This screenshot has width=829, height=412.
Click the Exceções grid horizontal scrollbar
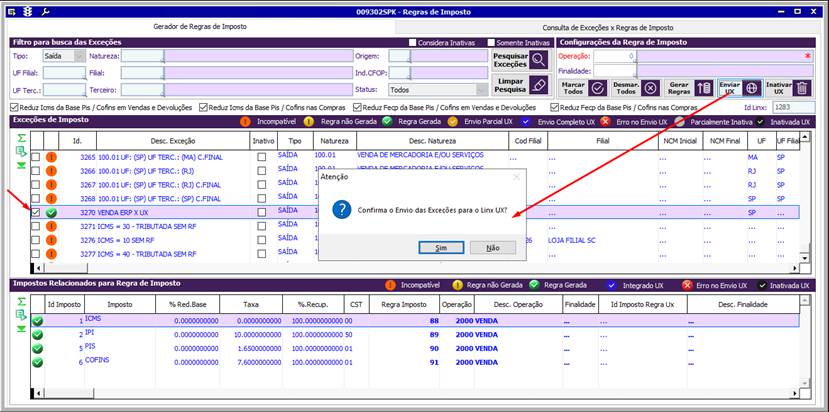415,268
